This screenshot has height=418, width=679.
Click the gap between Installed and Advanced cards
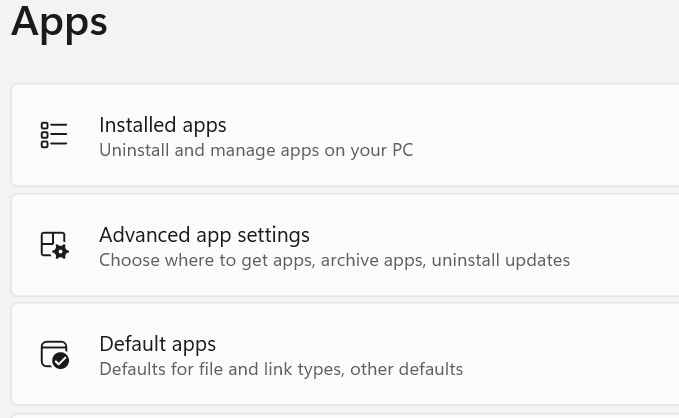(x=340, y=190)
